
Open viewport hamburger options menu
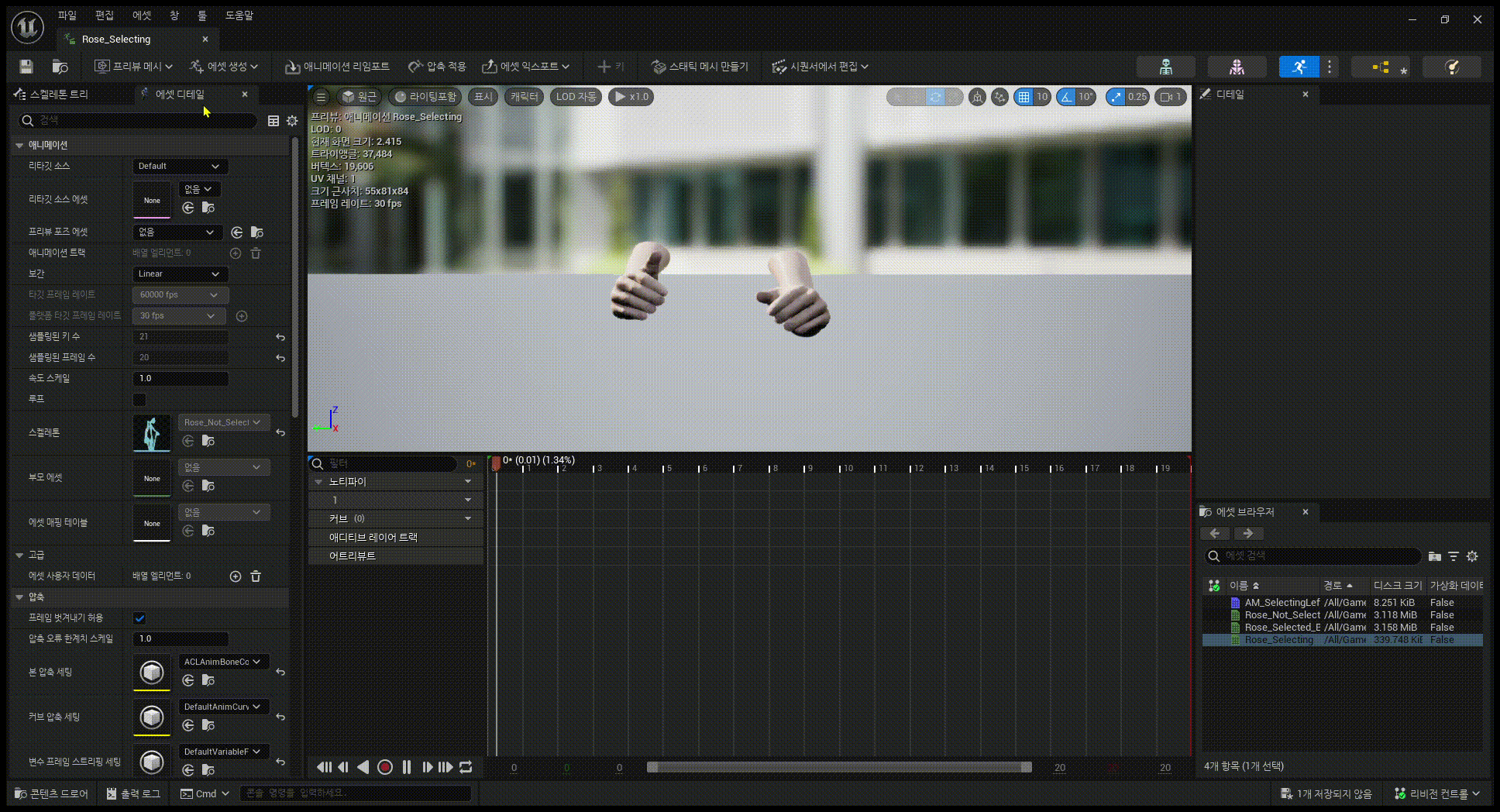pos(321,97)
